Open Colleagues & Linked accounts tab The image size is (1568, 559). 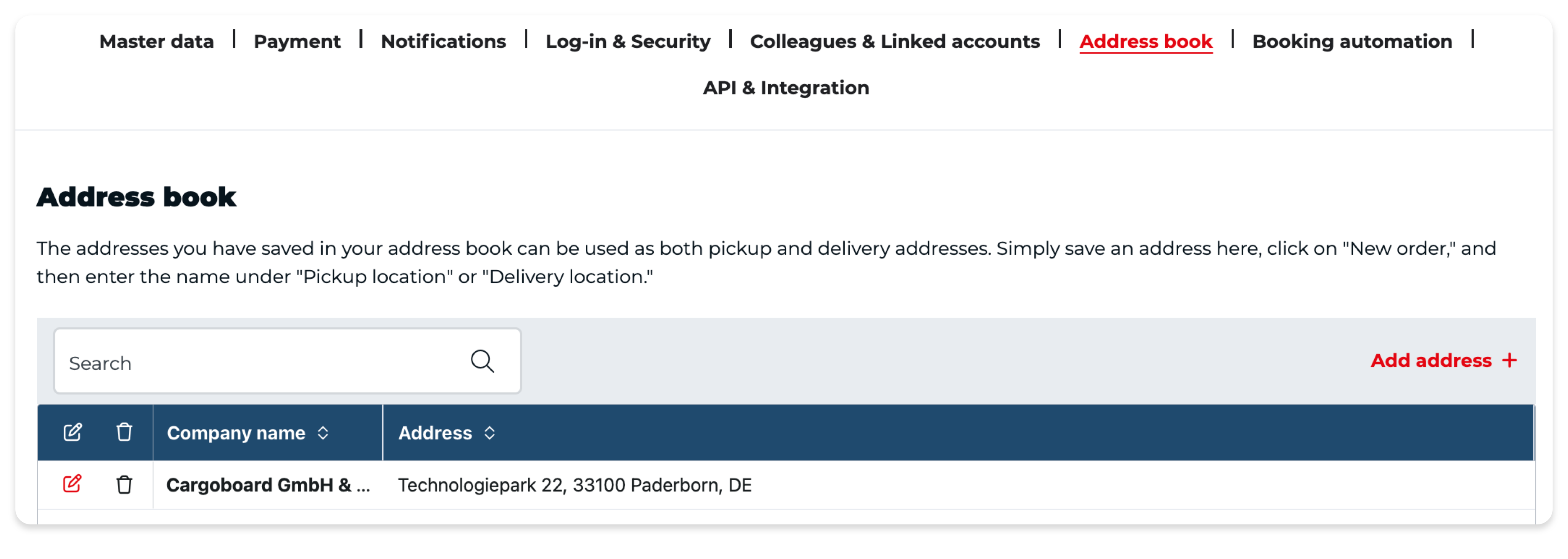895,42
